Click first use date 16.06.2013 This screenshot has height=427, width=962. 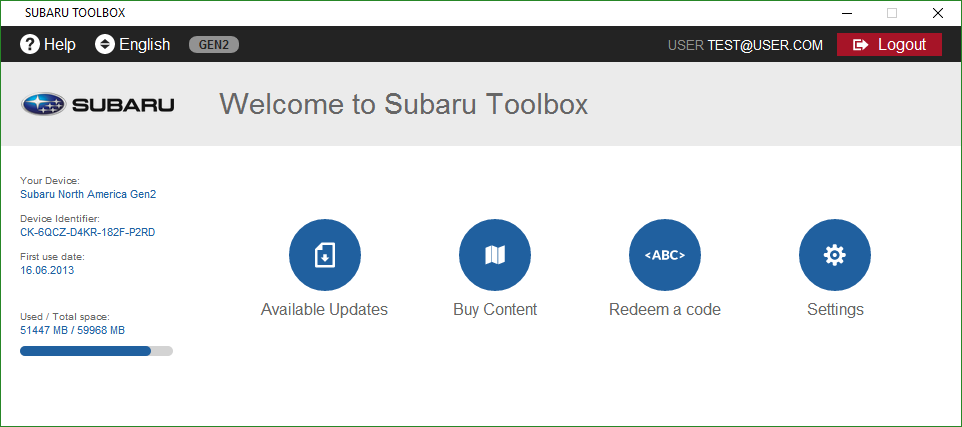47,269
